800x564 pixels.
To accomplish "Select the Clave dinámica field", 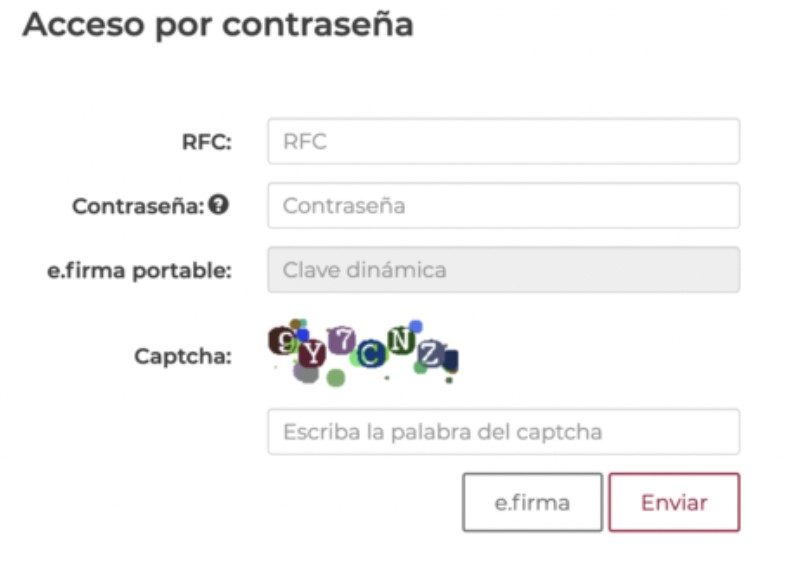I will coord(503,270).
